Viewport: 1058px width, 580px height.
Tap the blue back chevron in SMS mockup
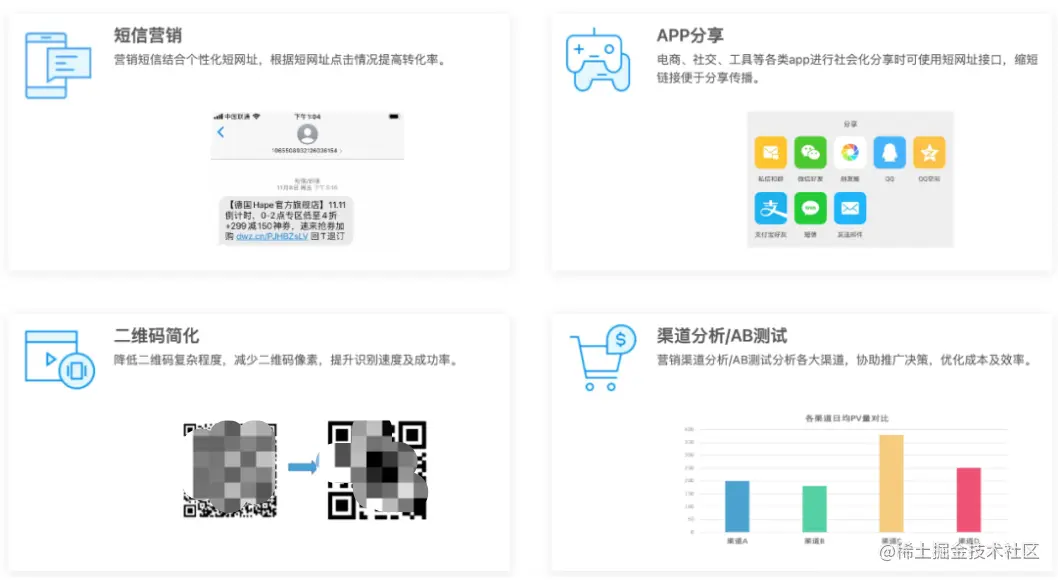221,132
